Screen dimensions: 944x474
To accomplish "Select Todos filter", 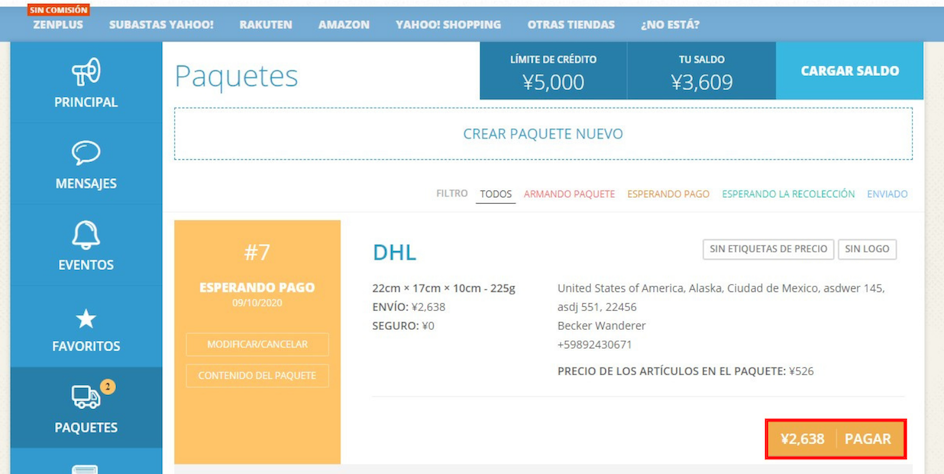I will click(495, 194).
